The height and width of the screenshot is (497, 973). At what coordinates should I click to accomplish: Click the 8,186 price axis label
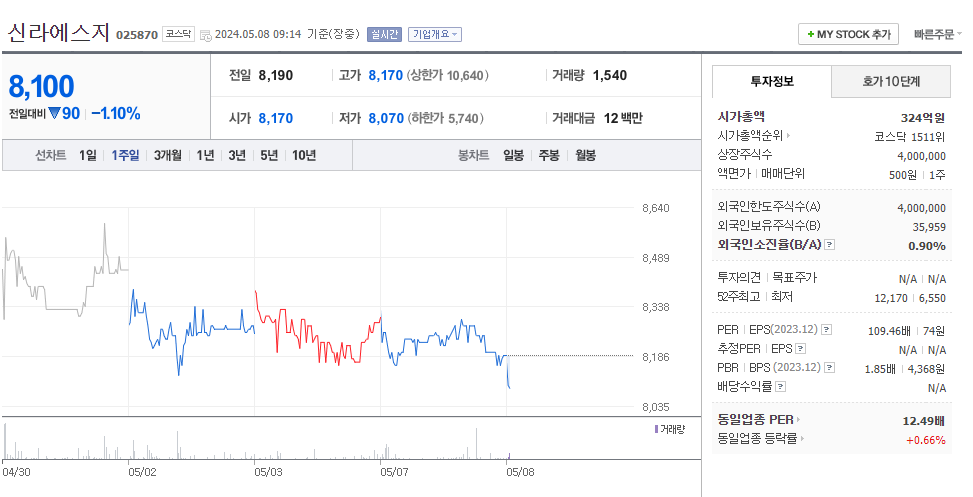pyautogui.click(x=655, y=357)
